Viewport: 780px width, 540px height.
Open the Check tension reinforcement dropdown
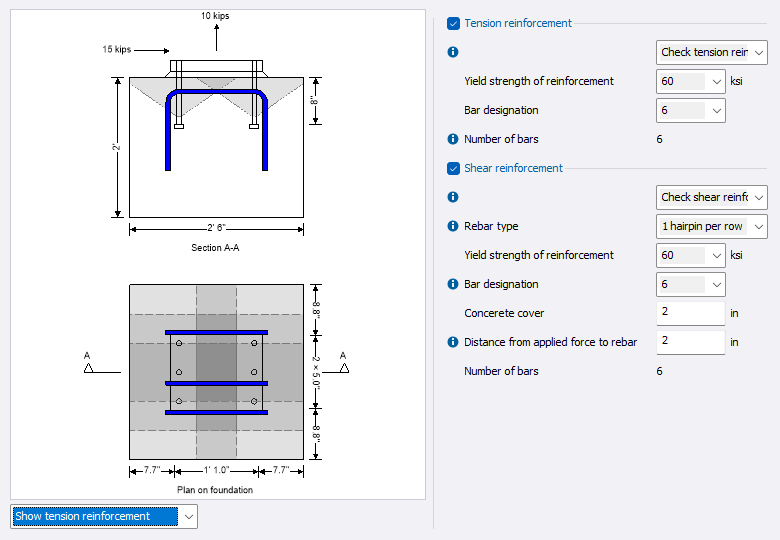tap(712, 52)
